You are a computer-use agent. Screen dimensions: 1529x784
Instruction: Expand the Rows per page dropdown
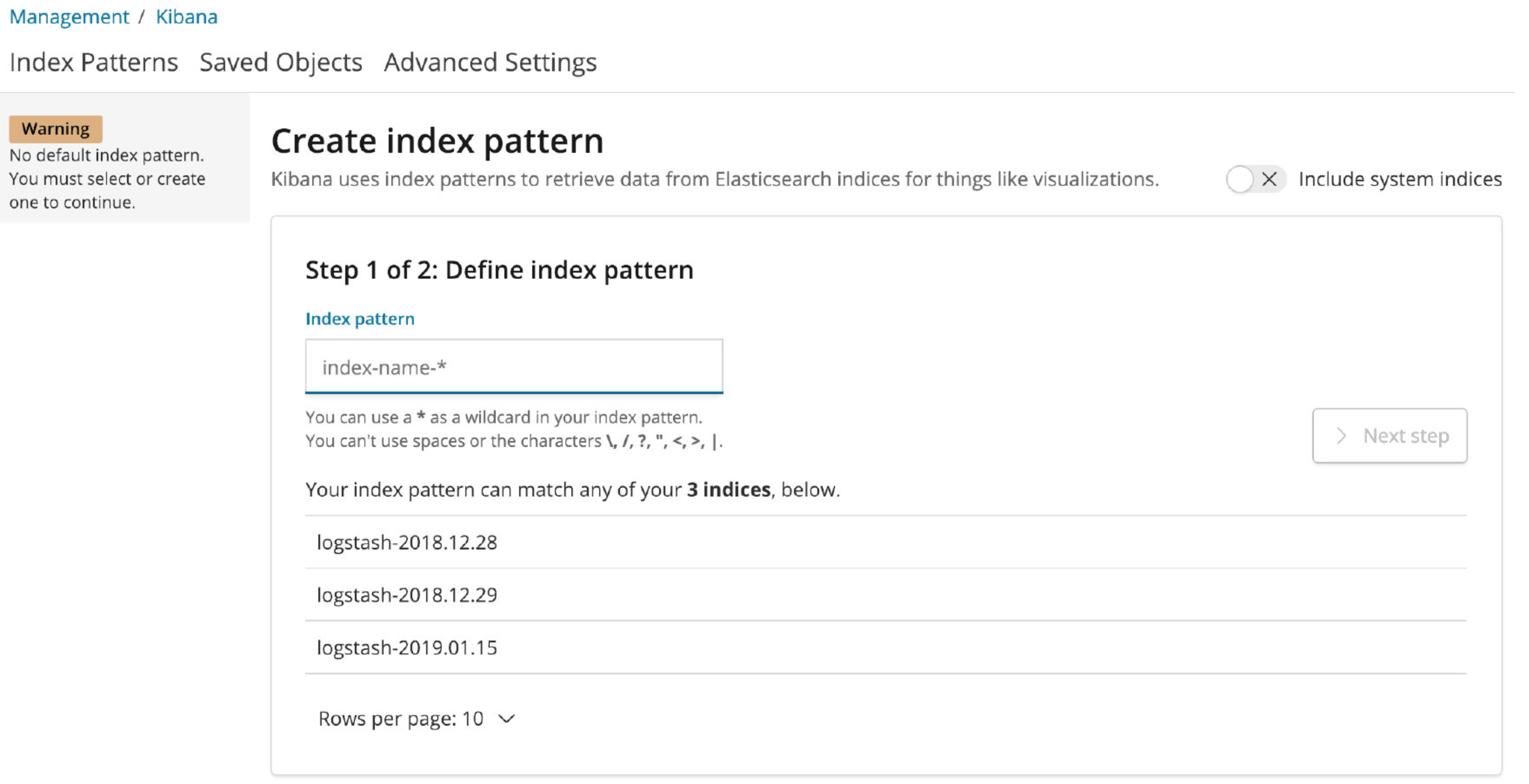416,719
